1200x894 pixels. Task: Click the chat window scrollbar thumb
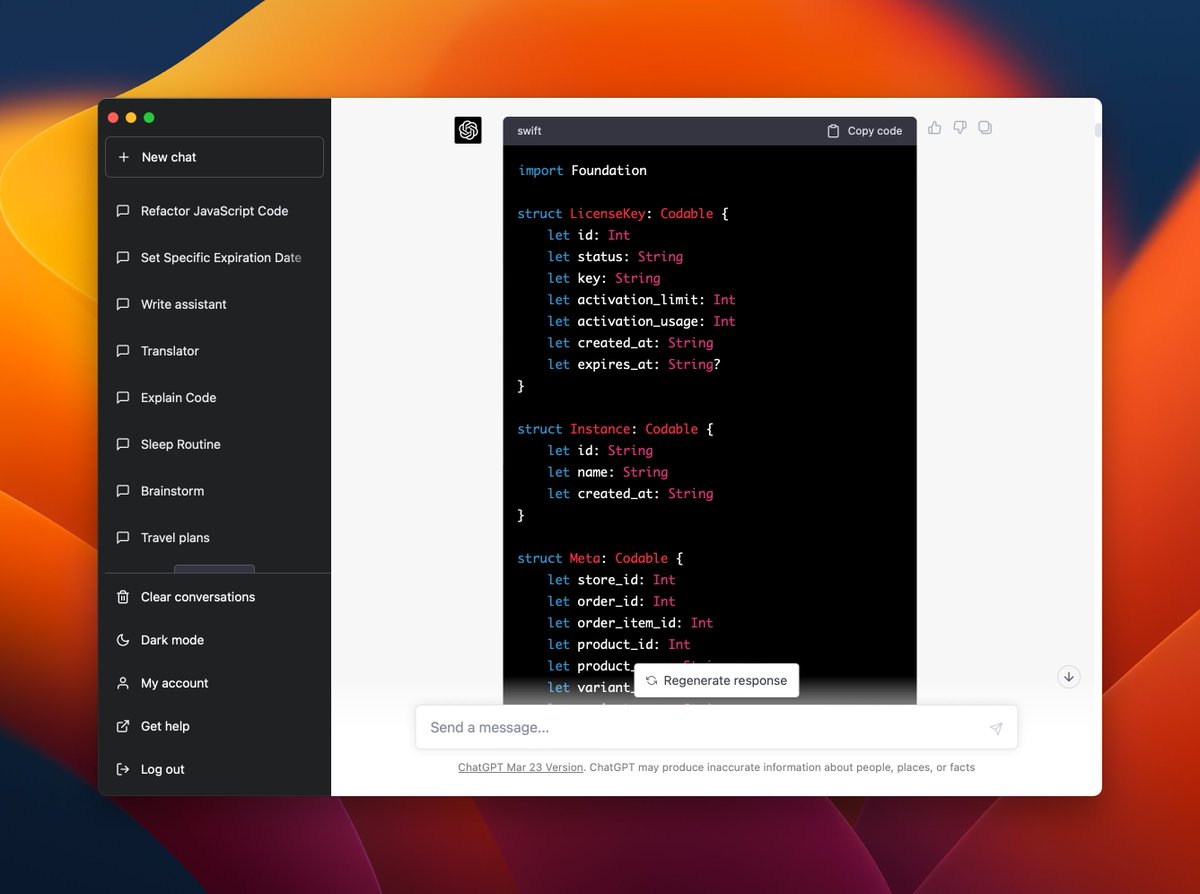click(x=1098, y=130)
